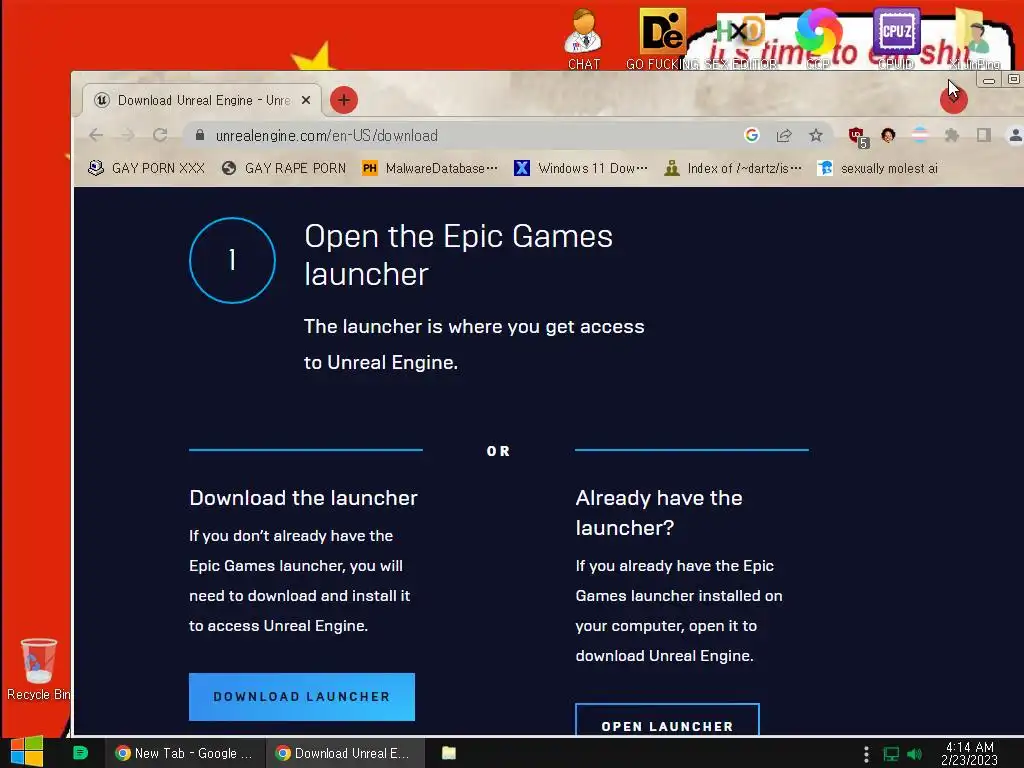Click the browser forward arrow
The width and height of the screenshot is (1024, 768).
tap(127, 135)
